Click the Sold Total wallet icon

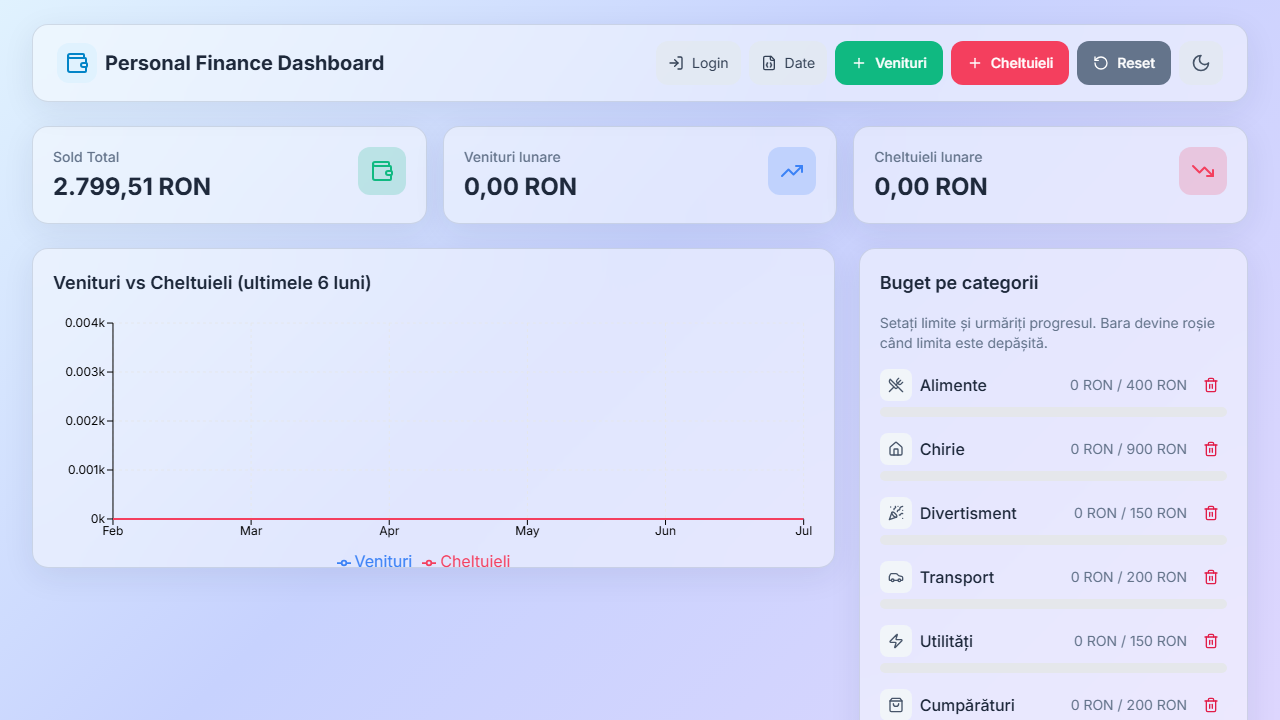(382, 171)
